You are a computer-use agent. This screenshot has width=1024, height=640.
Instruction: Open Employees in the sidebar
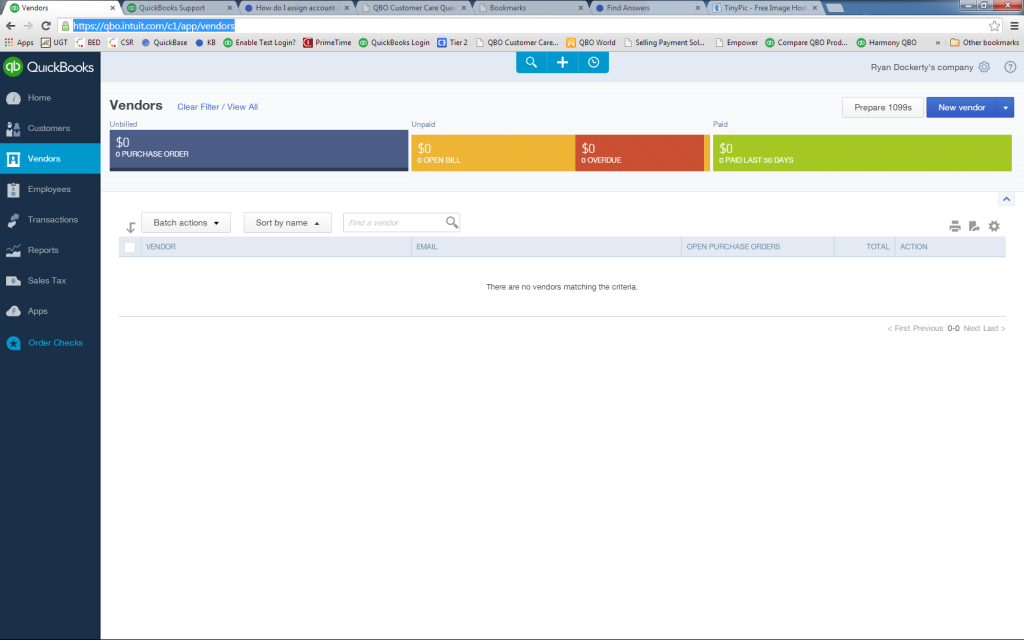click(50, 189)
